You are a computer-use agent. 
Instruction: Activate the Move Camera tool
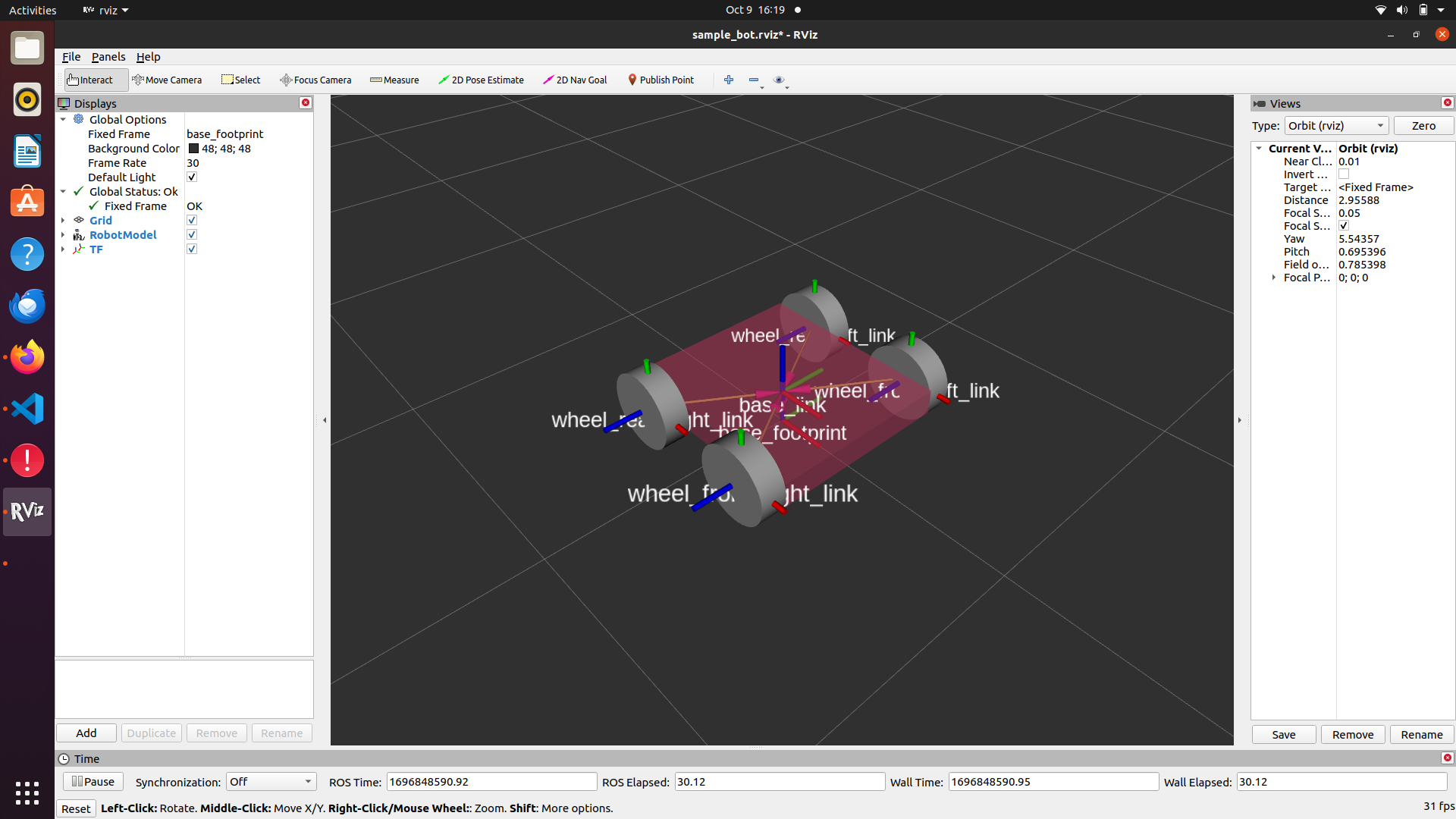pyautogui.click(x=167, y=80)
